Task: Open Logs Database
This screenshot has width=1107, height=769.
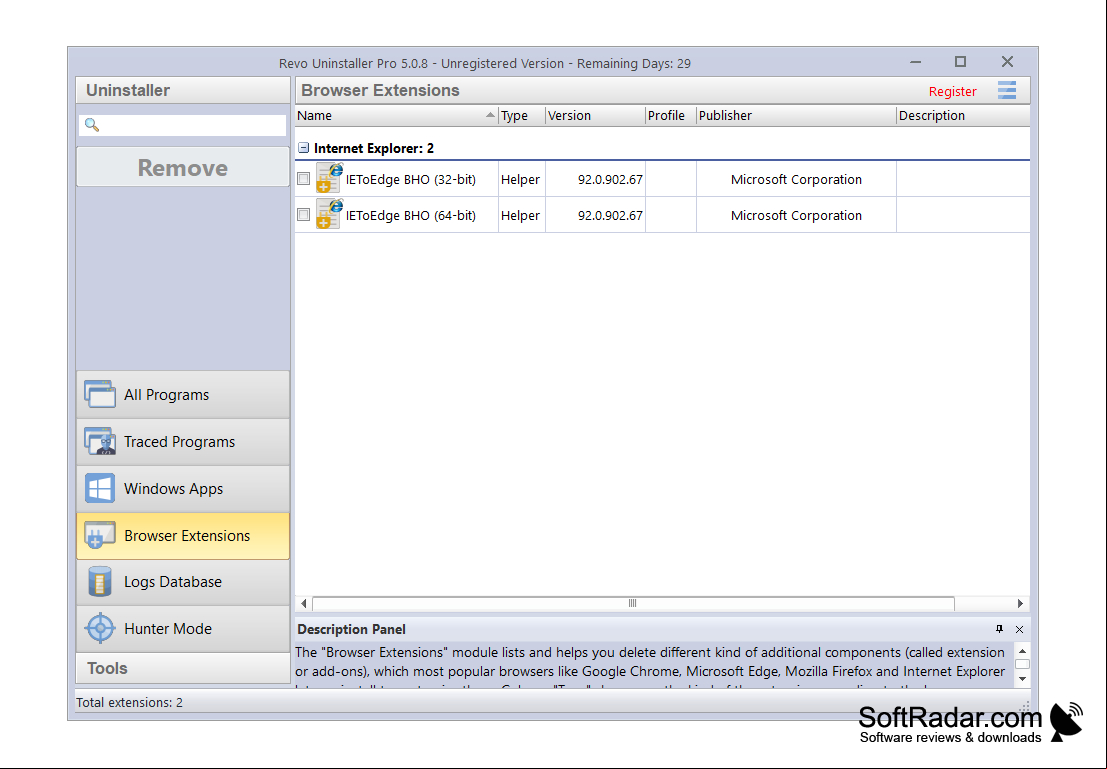Action: click(x=183, y=582)
